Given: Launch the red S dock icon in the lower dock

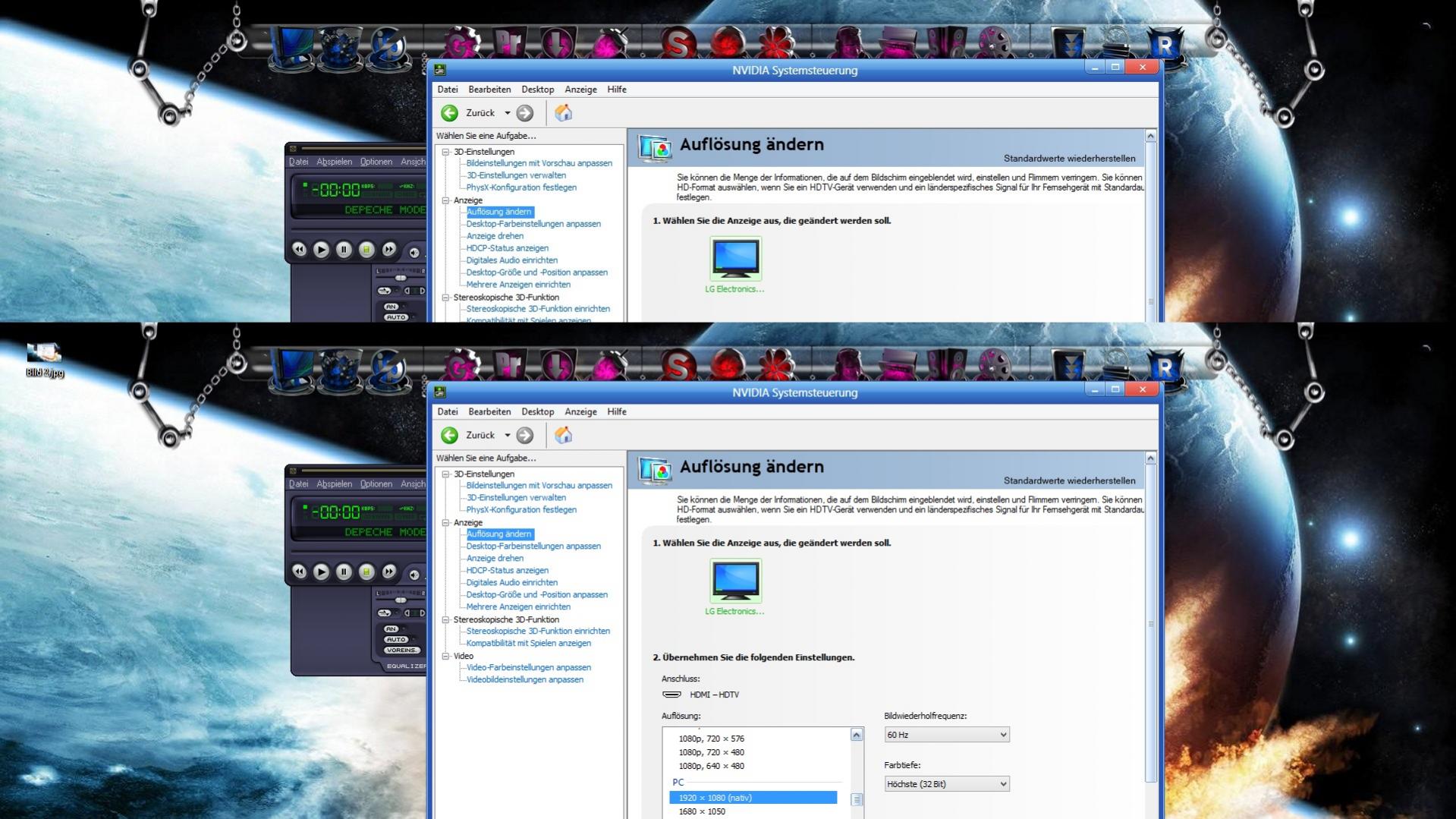Looking at the screenshot, I should (678, 365).
